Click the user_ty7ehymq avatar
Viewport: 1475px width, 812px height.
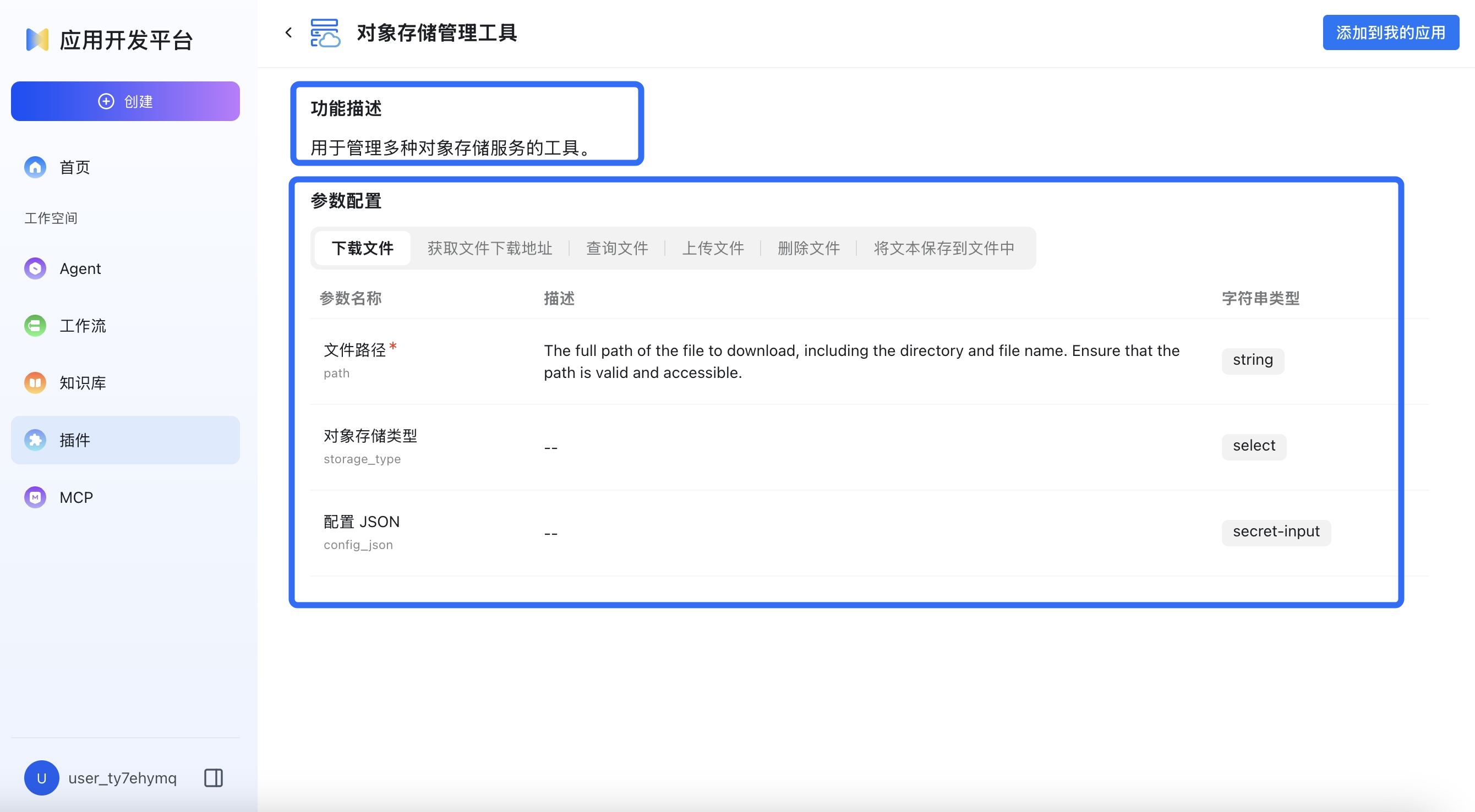(x=41, y=778)
